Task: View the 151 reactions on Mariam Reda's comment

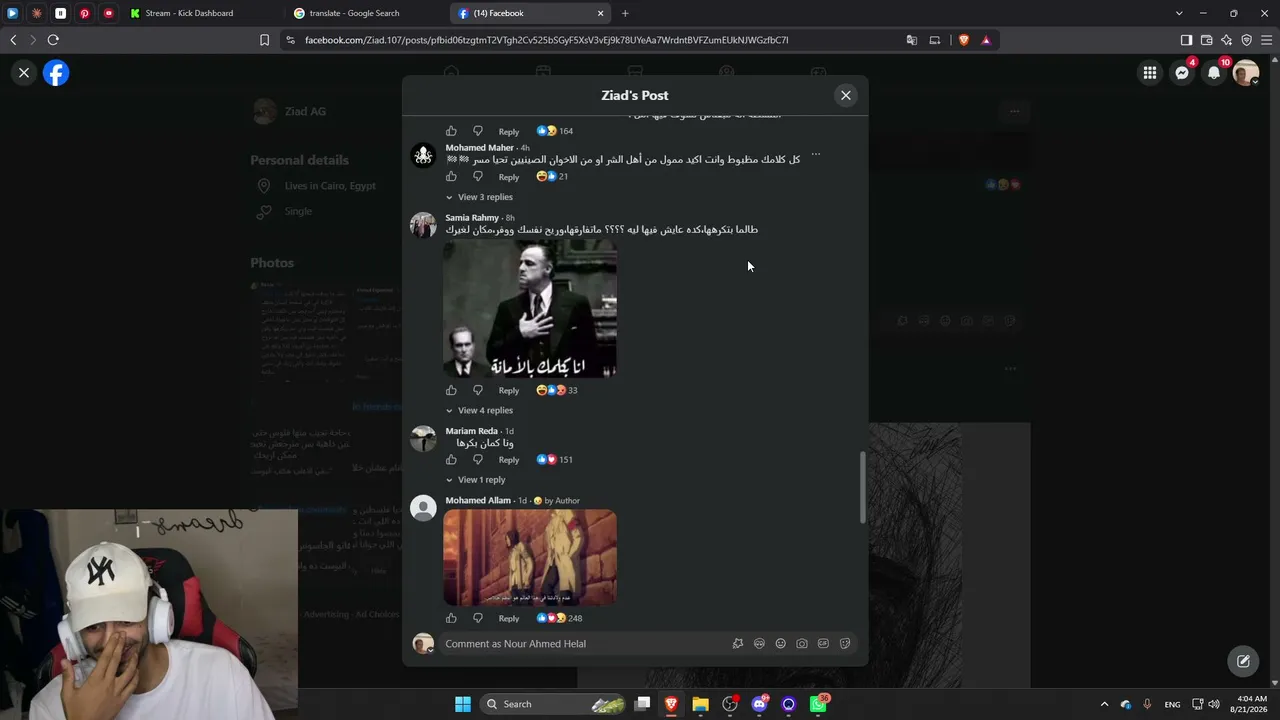Action: (x=555, y=460)
